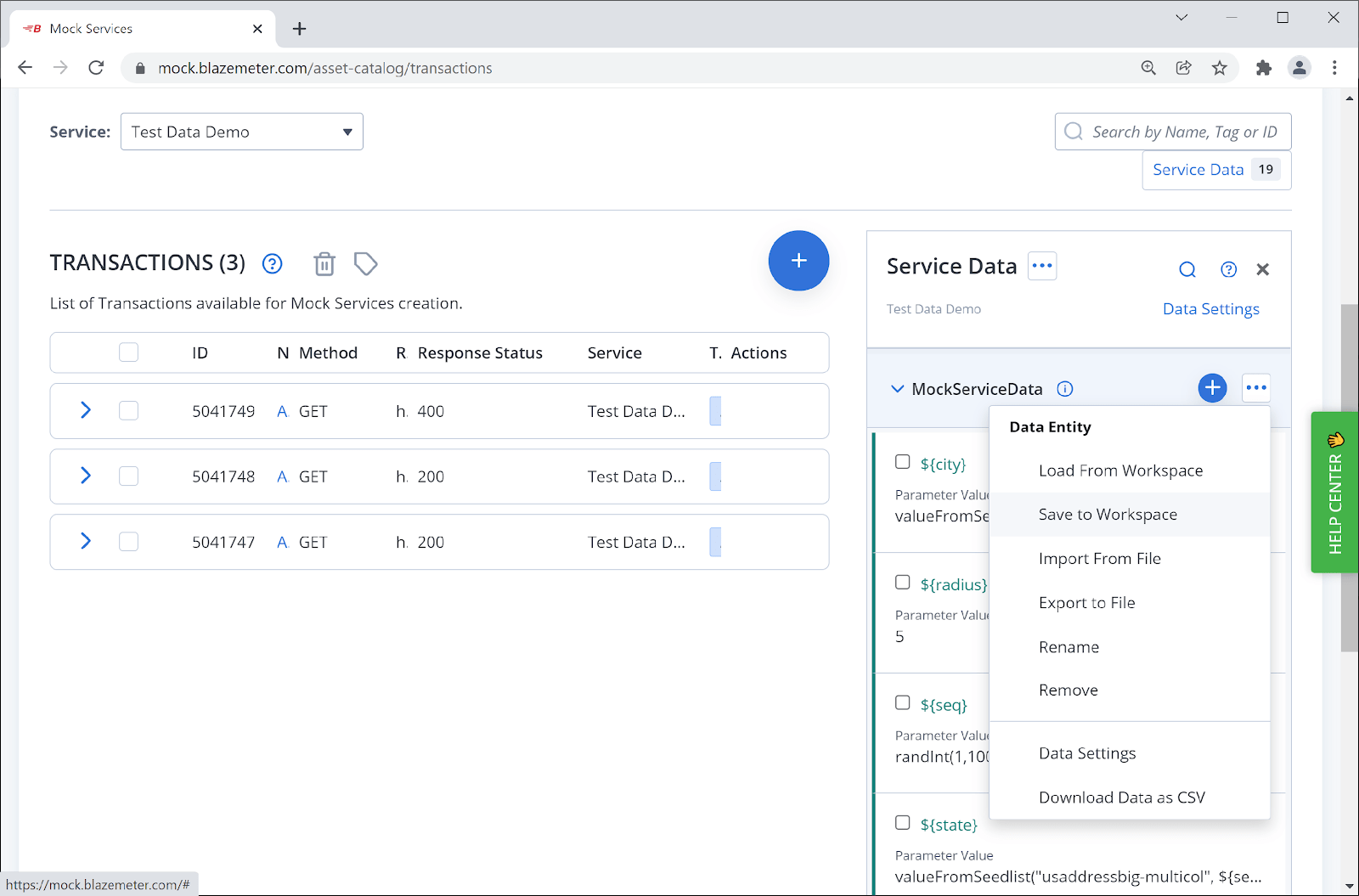
Task: Click the MockServiceData info icon
Action: (1064, 389)
